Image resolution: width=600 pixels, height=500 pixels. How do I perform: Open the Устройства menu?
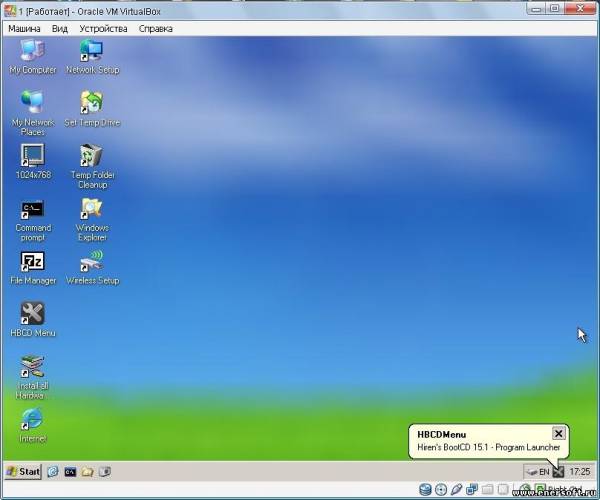click(x=103, y=29)
